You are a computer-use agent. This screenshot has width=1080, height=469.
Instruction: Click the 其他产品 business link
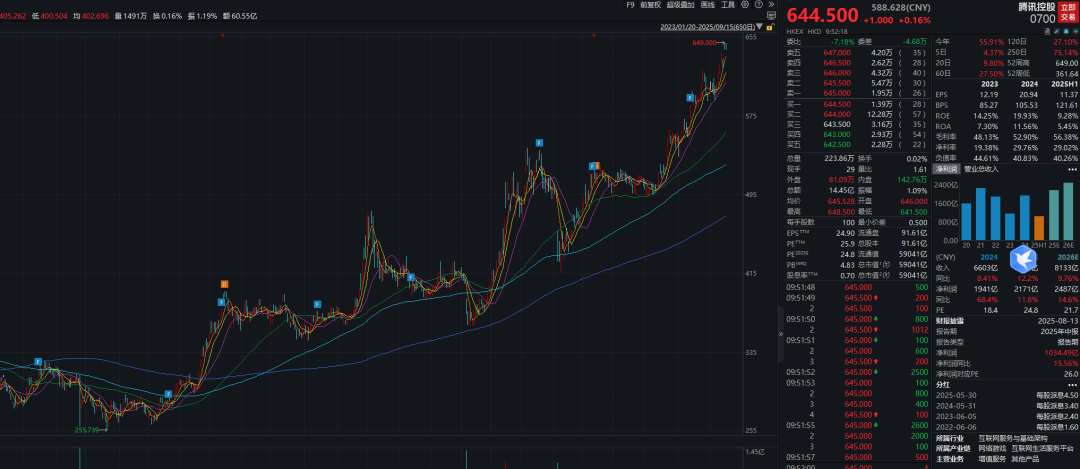(1024, 459)
